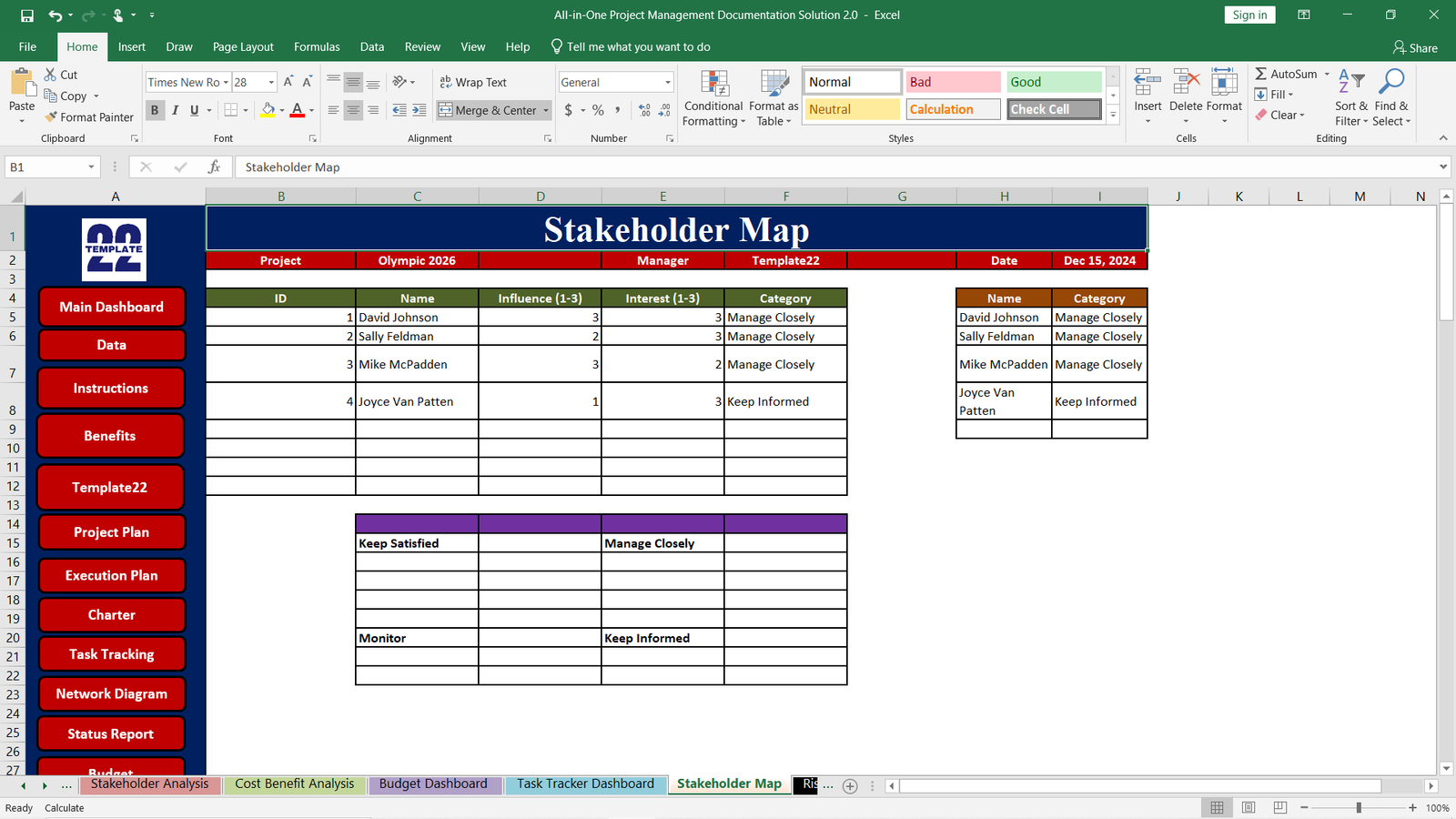
Task: Click the Share button
Action: (x=1415, y=47)
